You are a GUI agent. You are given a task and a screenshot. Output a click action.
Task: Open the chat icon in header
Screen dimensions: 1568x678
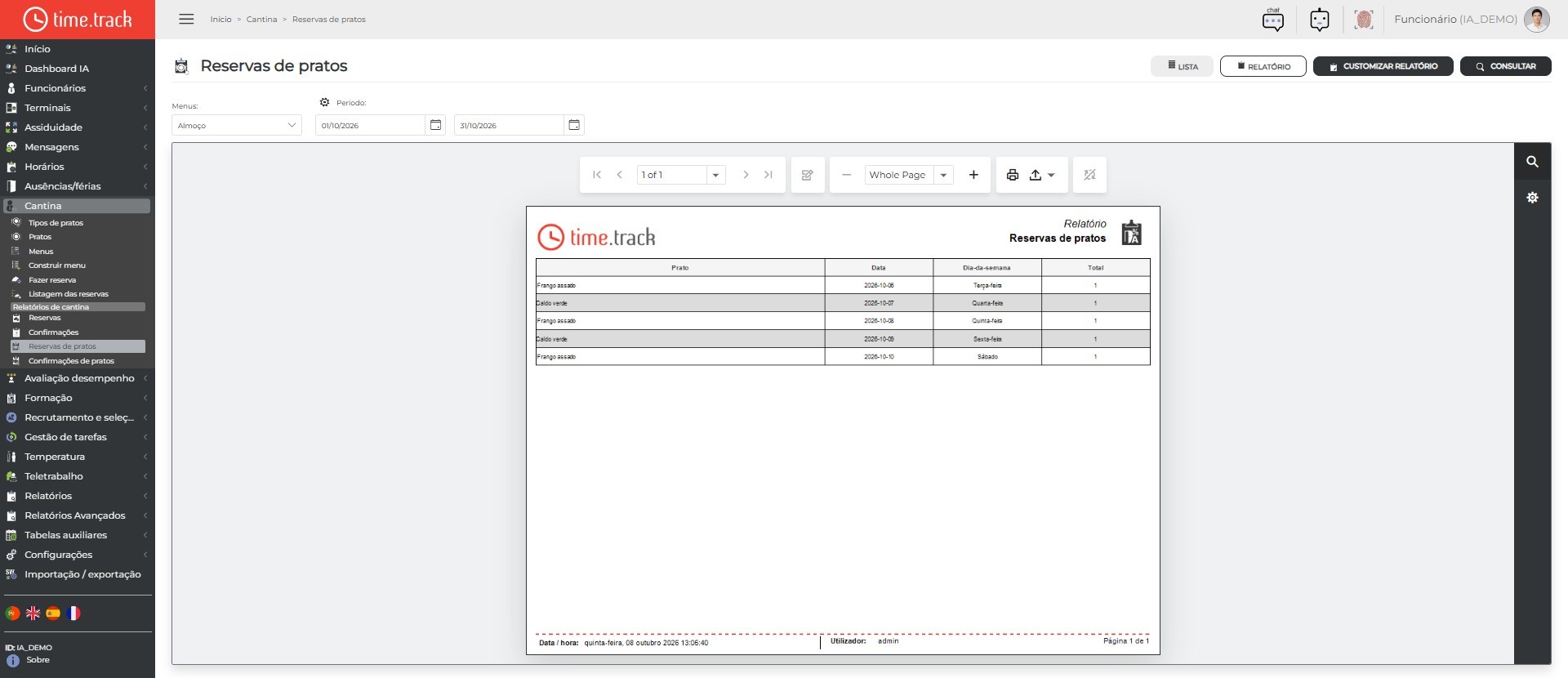pos(1272,19)
